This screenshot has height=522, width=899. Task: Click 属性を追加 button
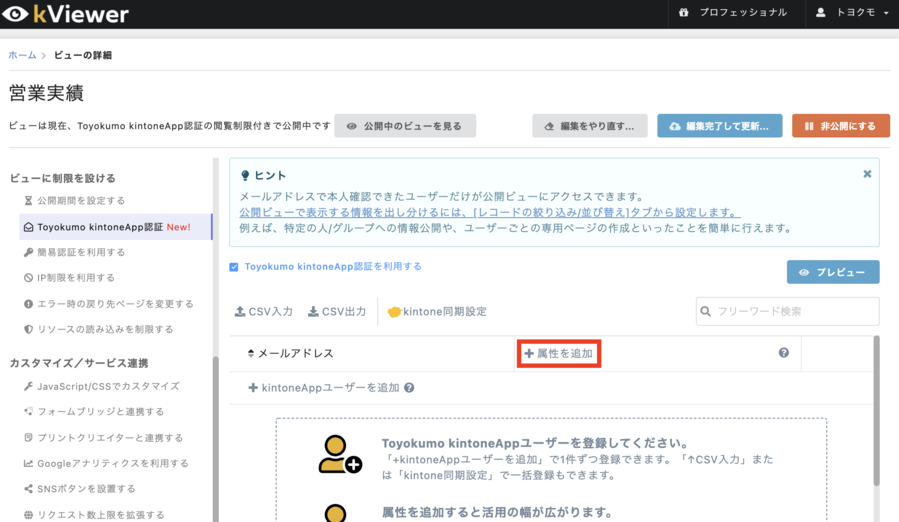[559, 353]
